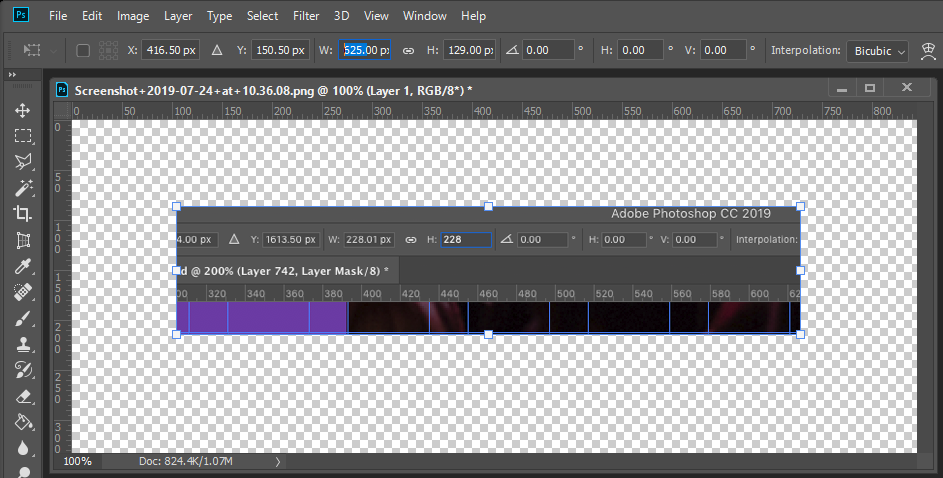Image resolution: width=943 pixels, height=478 pixels.
Task: Select the Polygonal Lasso tool
Action: pyautogui.click(x=23, y=161)
